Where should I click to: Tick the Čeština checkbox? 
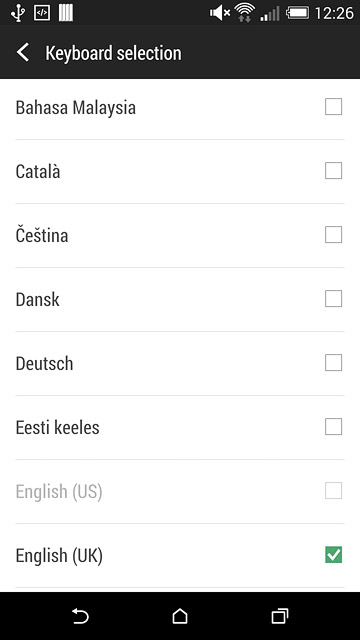coord(333,235)
